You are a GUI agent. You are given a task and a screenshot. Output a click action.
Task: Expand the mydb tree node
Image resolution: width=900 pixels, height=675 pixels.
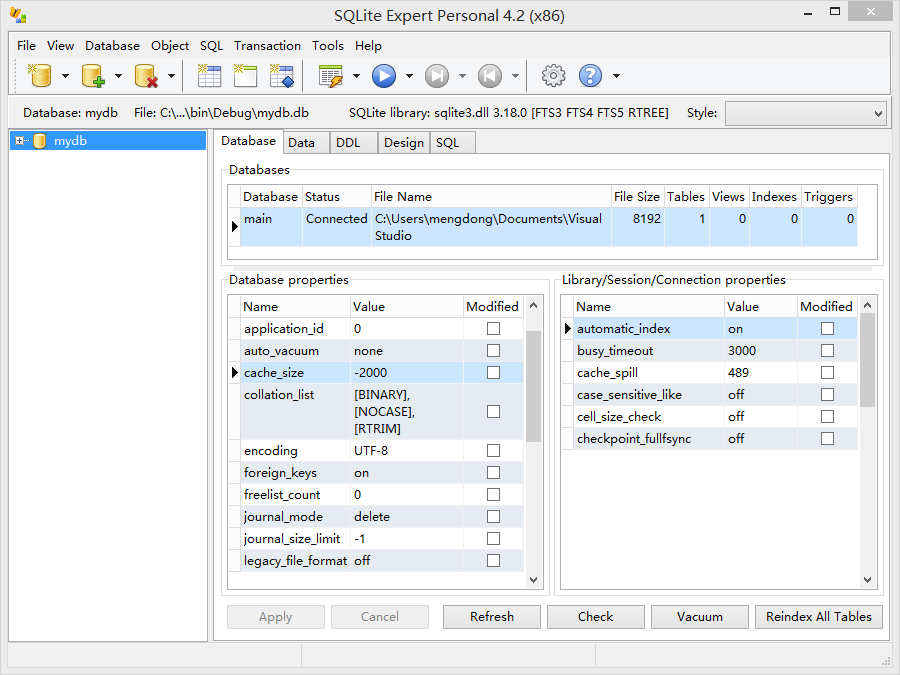tap(21, 141)
